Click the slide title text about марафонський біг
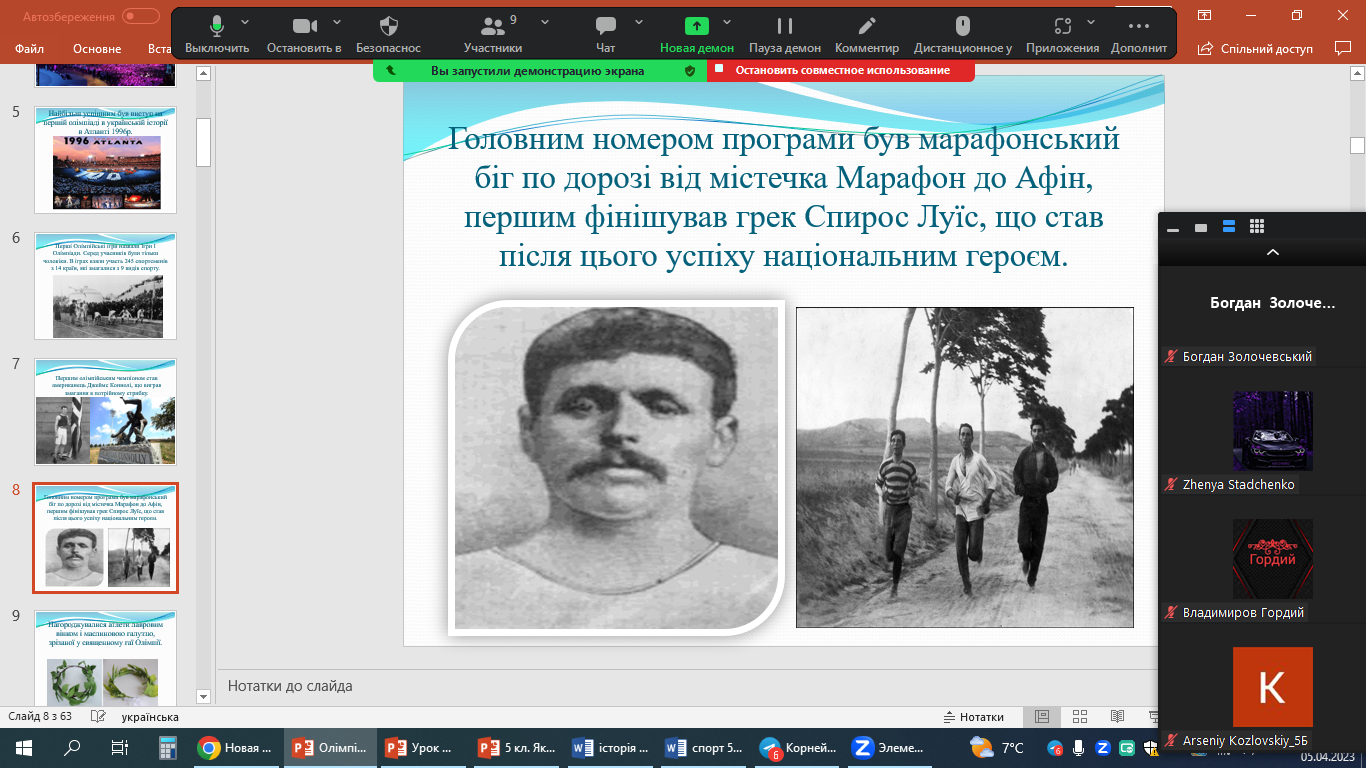This screenshot has height=768, width=1366. pos(783,197)
